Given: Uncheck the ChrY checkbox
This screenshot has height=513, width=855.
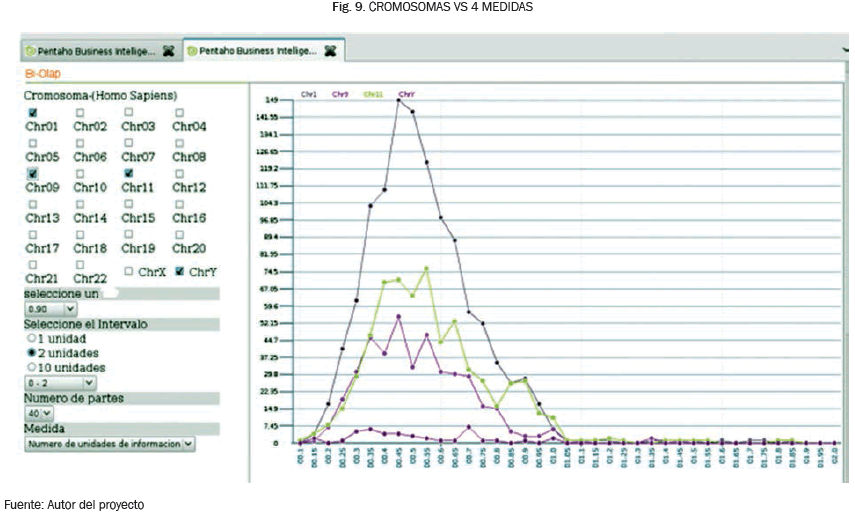Looking at the screenshot, I should pyautogui.click(x=180, y=271).
